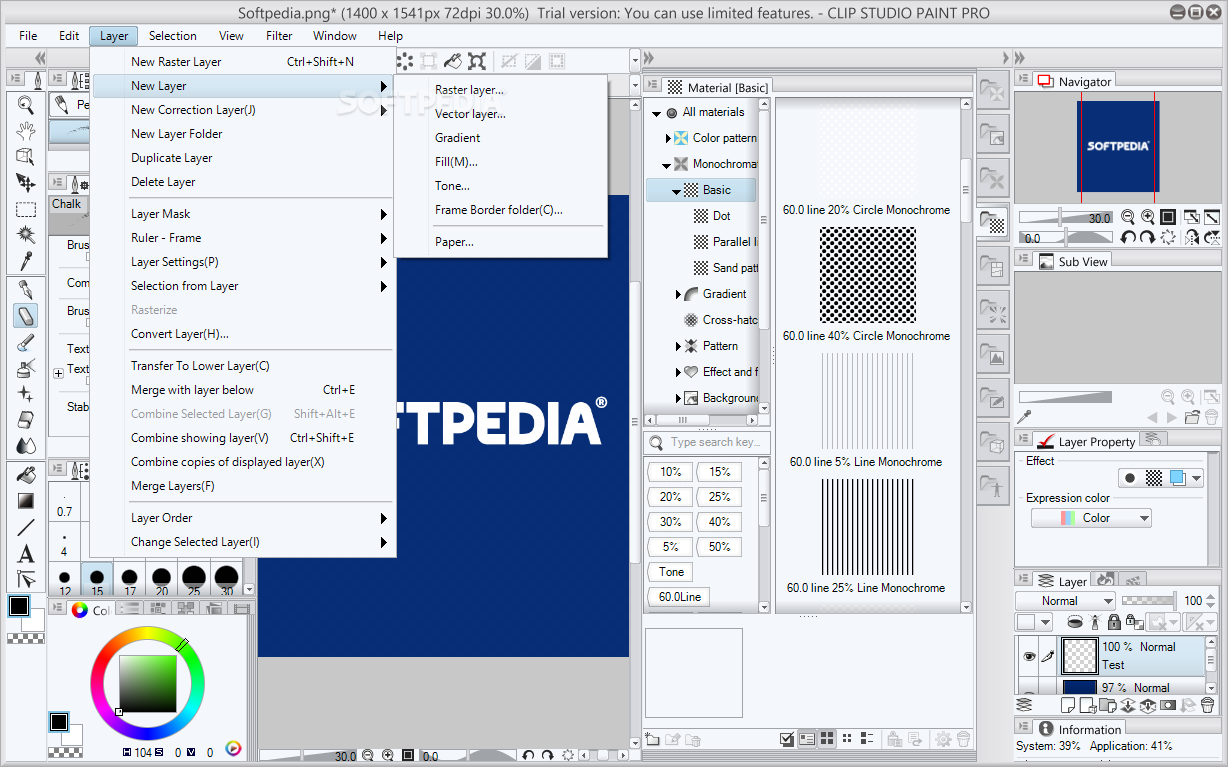This screenshot has width=1228, height=767.
Task: Click the 50% tag button
Action: pos(720,547)
